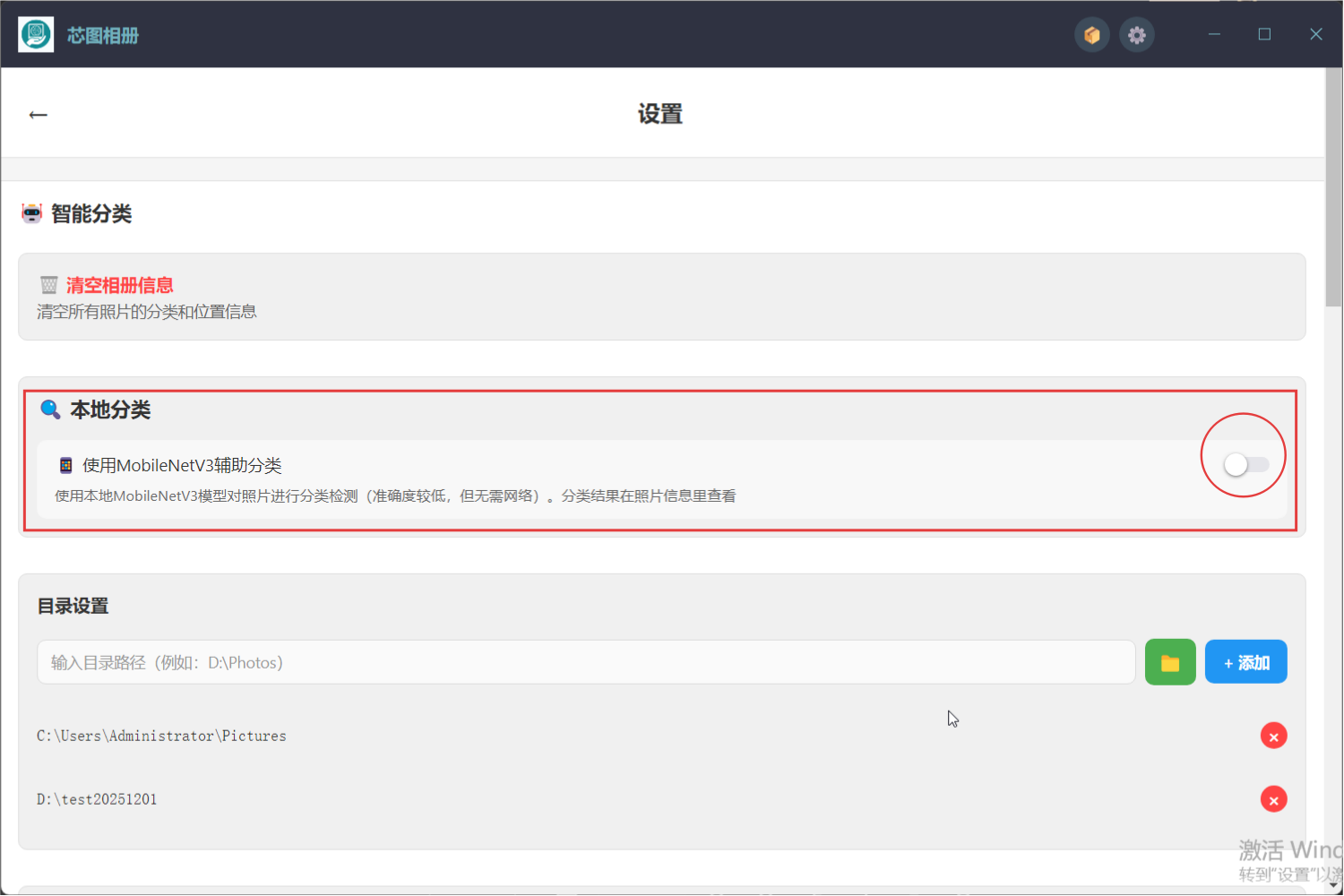Minimize the 芯图相册 window
The height and width of the screenshot is (896, 1344).
click(x=1214, y=34)
